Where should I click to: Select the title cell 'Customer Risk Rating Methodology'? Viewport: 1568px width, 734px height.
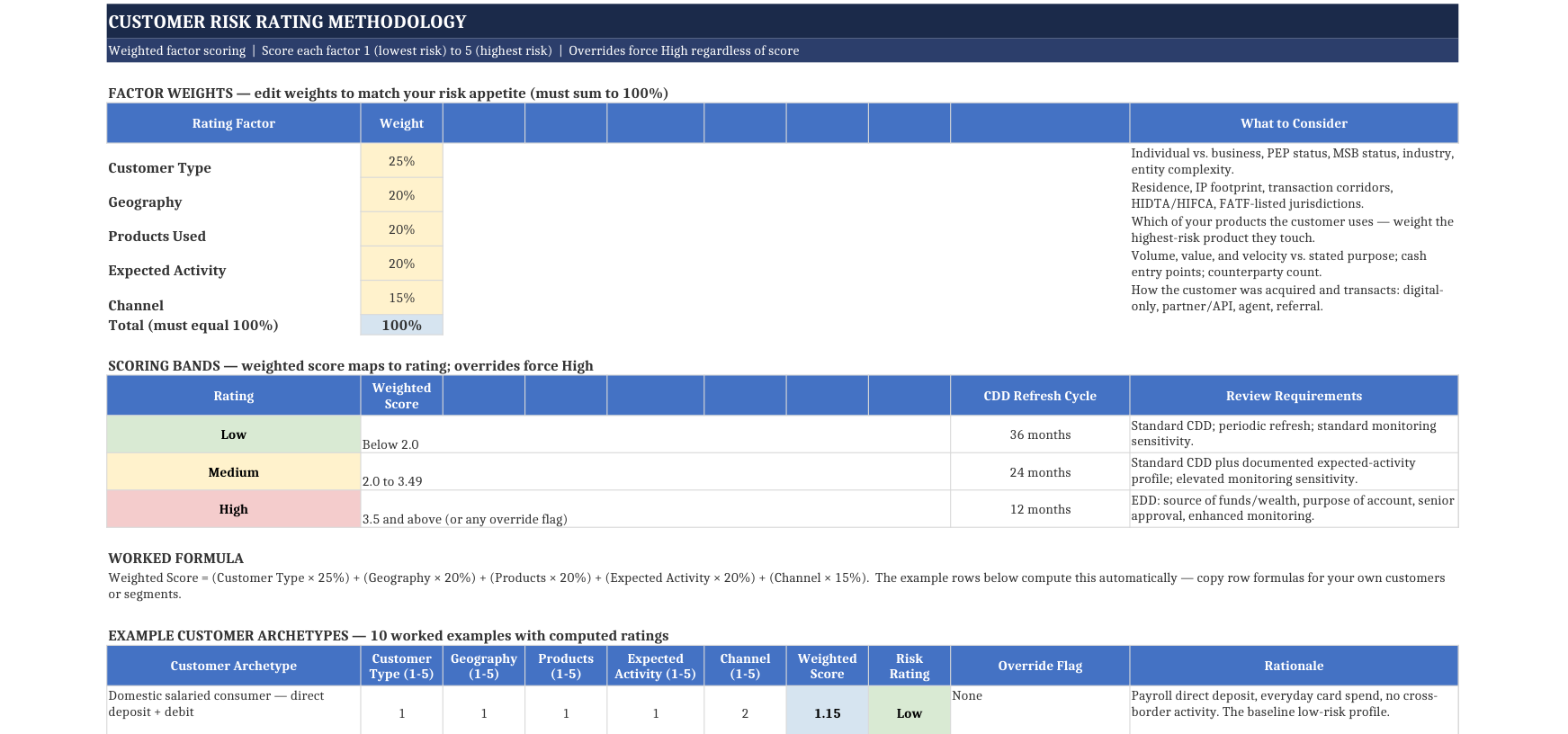pos(782,22)
